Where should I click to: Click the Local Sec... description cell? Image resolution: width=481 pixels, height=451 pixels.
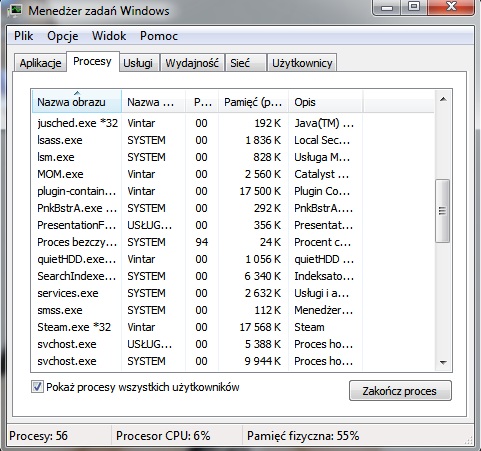[322, 140]
